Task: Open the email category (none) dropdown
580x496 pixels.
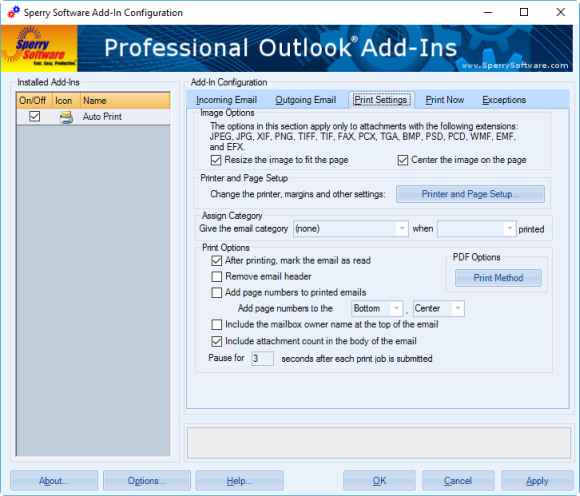Action: click(351, 229)
